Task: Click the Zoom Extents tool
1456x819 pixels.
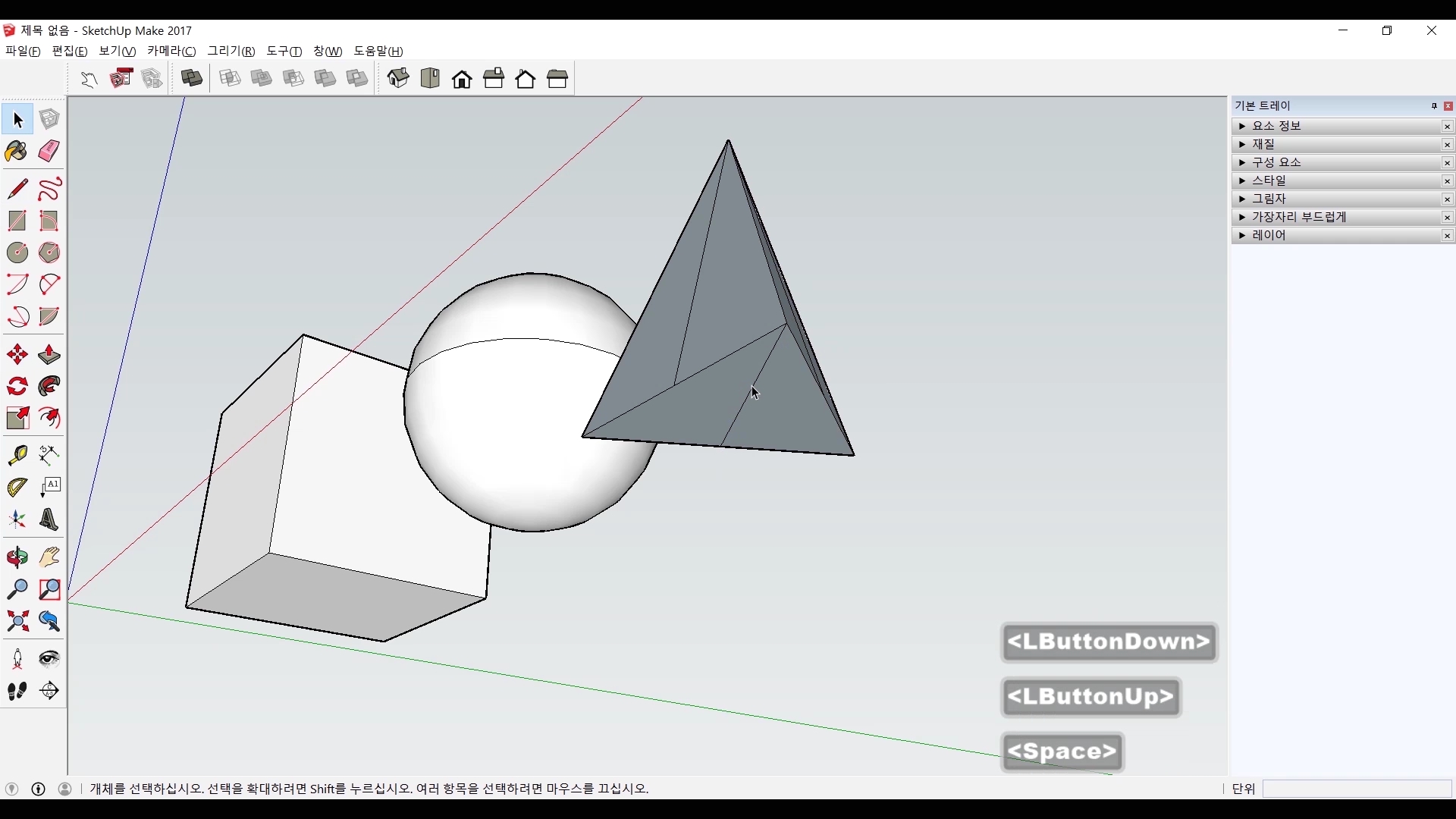Action: coord(17,622)
